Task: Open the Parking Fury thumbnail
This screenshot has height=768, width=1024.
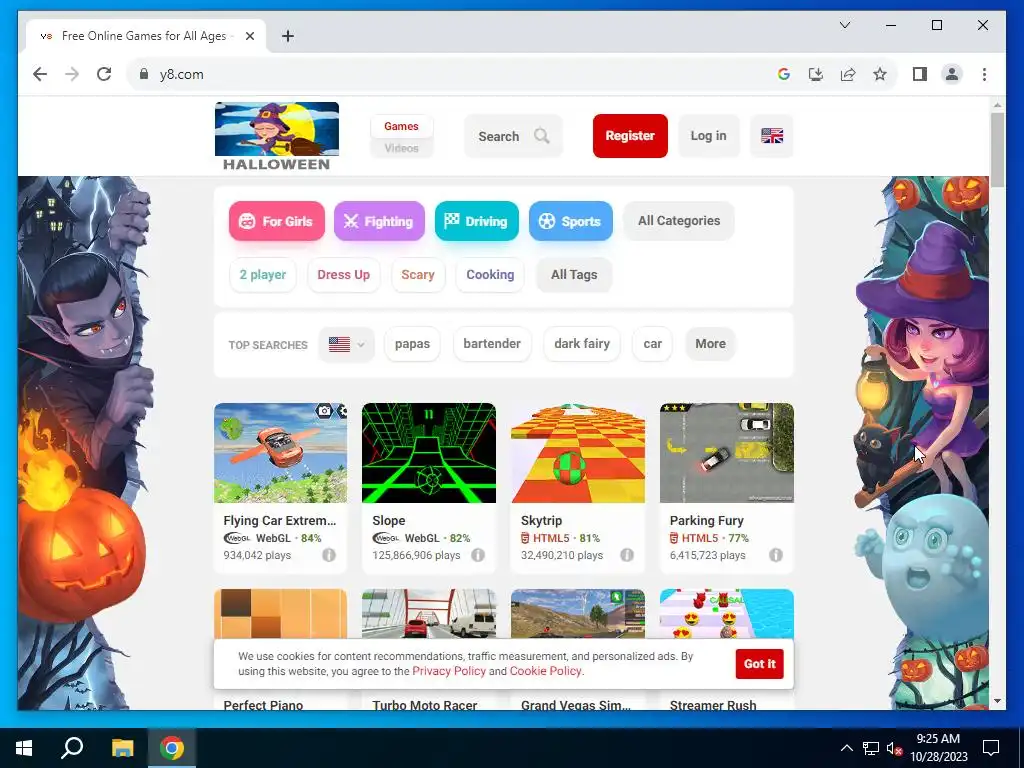Action: pyautogui.click(x=727, y=453)
